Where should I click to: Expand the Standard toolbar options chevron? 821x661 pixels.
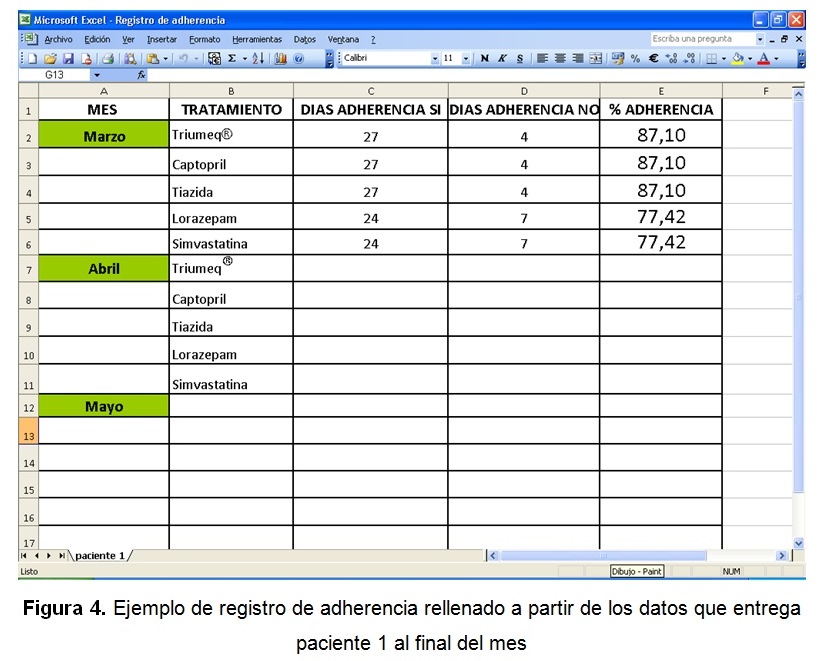pyautogui.click(x=329, y=59)
